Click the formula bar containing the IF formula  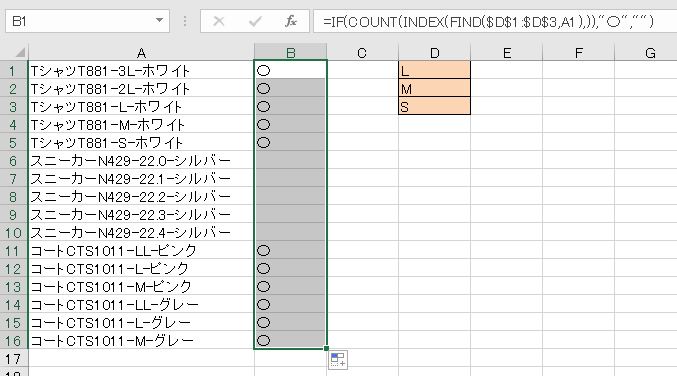[495, 21]
